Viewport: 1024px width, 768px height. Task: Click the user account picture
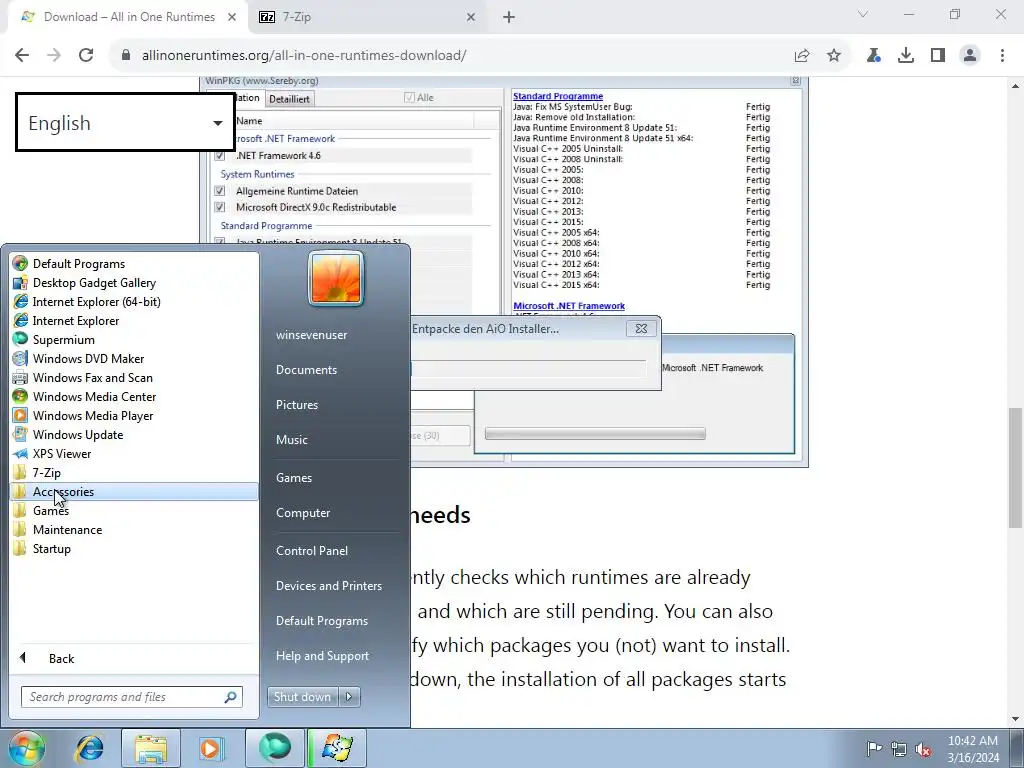[336, 279]
